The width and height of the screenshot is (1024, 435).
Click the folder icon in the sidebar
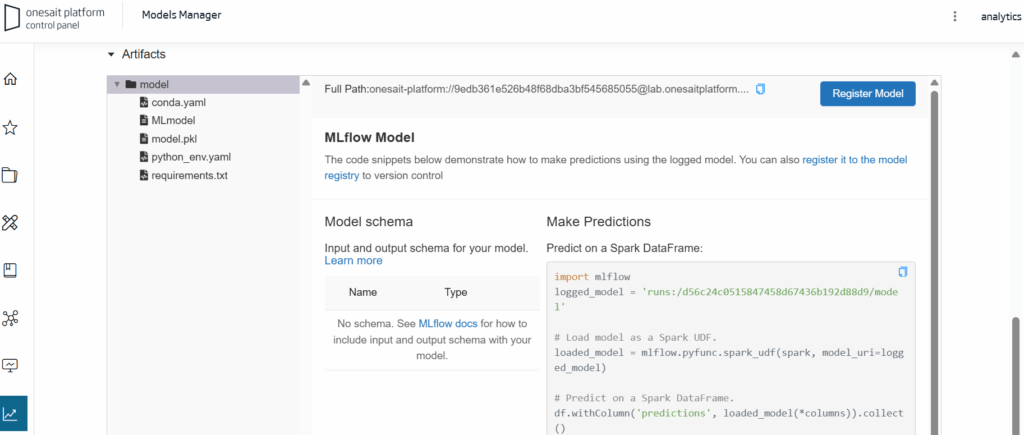[11, 175]
